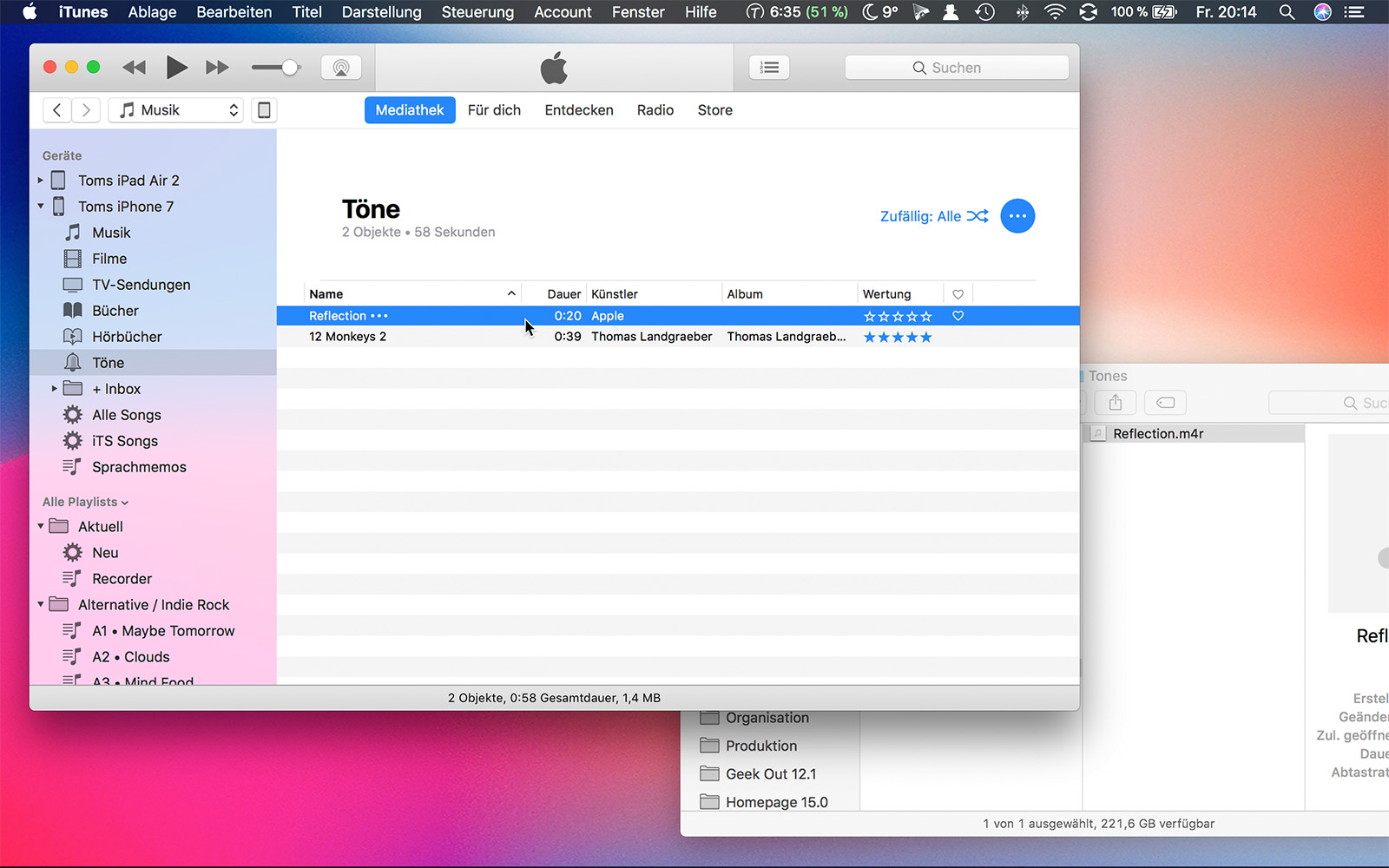Viewport: 1389px width, 868px height.
Task: Open the Steuerung menu
Action: coord(477,12)
